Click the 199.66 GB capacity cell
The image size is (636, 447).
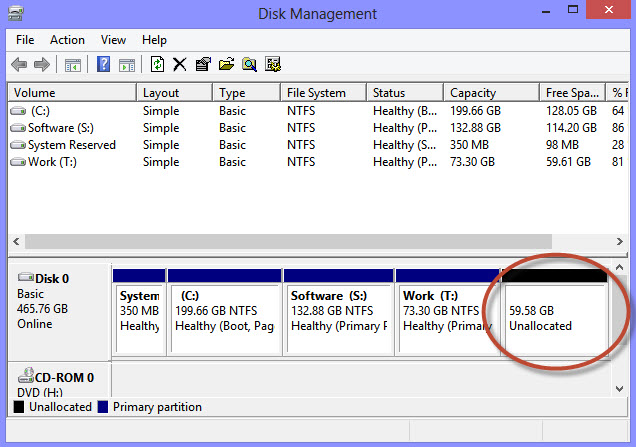(x=475, y=111)
